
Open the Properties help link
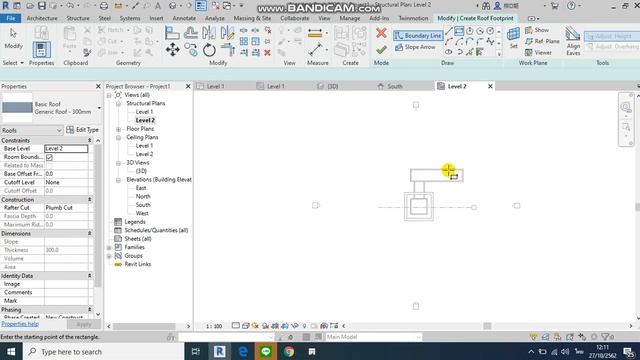[20, 324]
